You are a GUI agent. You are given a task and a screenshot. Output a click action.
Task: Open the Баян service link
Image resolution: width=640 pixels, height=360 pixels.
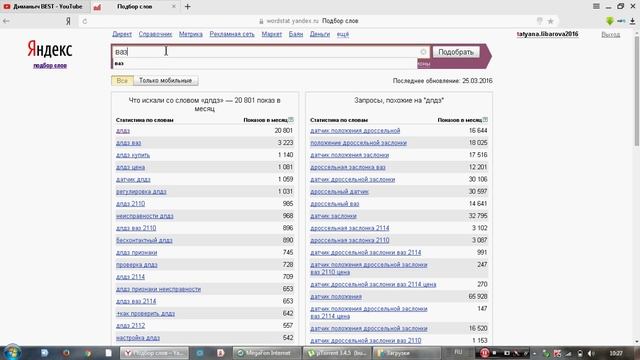pyautogui.click(x=296, y=34)
